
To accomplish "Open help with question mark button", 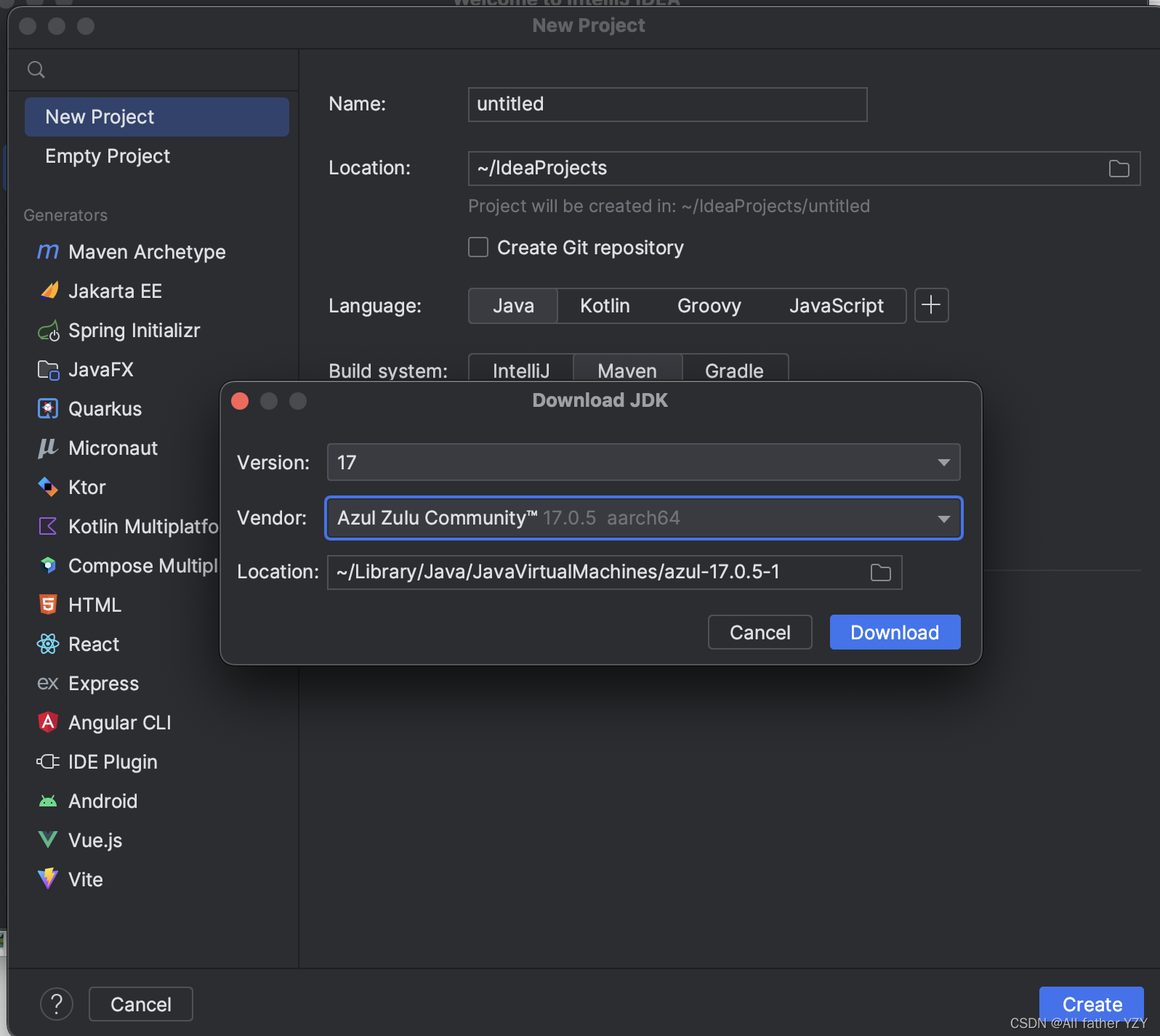I will (x=57, y=1004).
